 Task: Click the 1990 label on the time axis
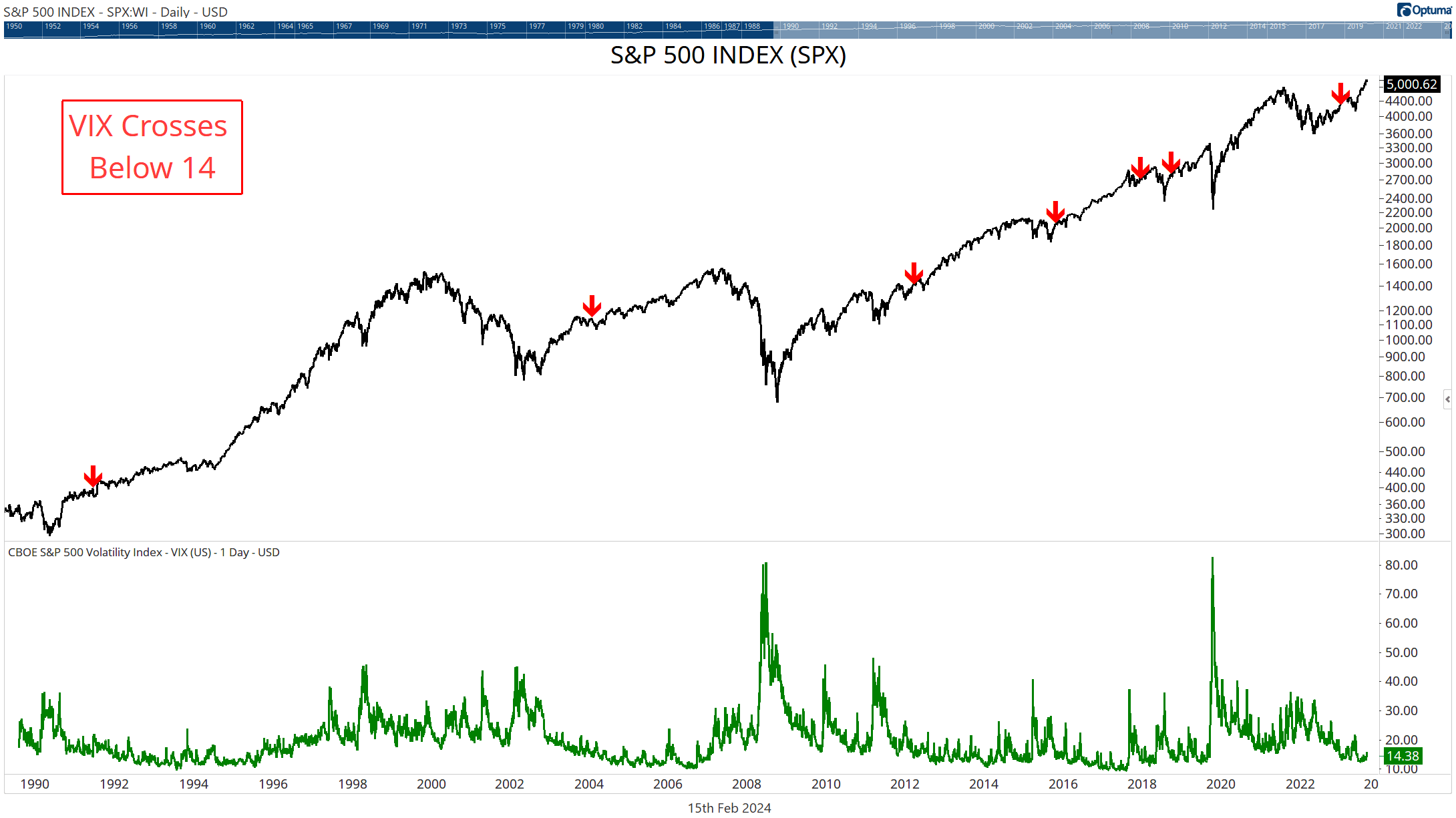tap(35, 784)
